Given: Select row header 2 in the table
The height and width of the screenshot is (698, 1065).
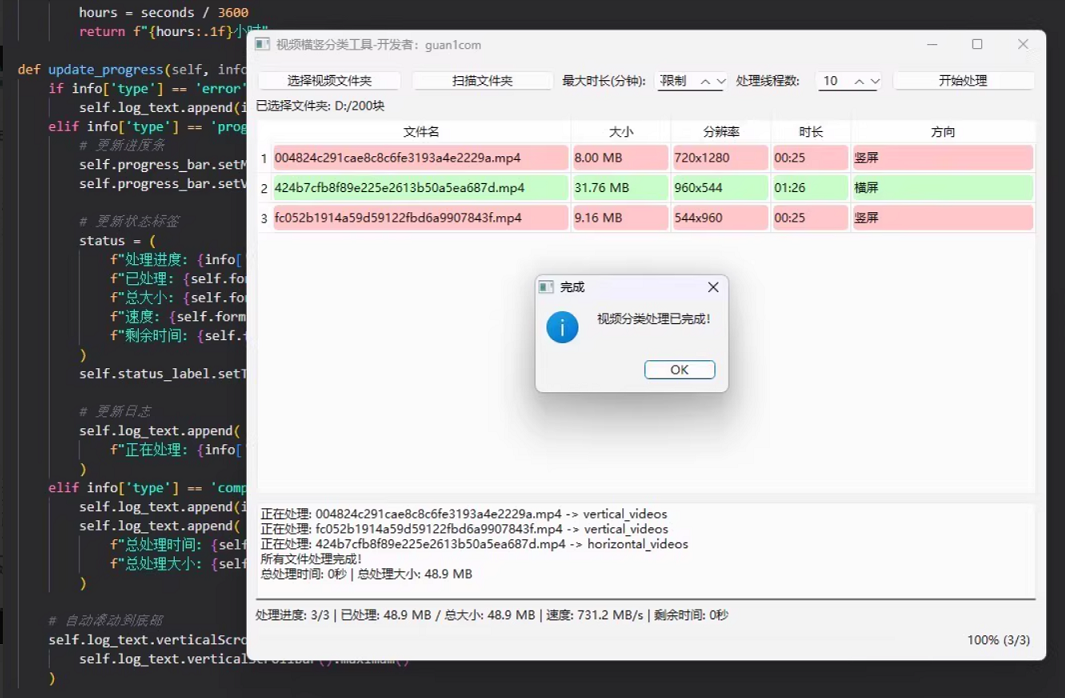Looking at the screenshot, I should pyautogui.click(x=264, y=188).
